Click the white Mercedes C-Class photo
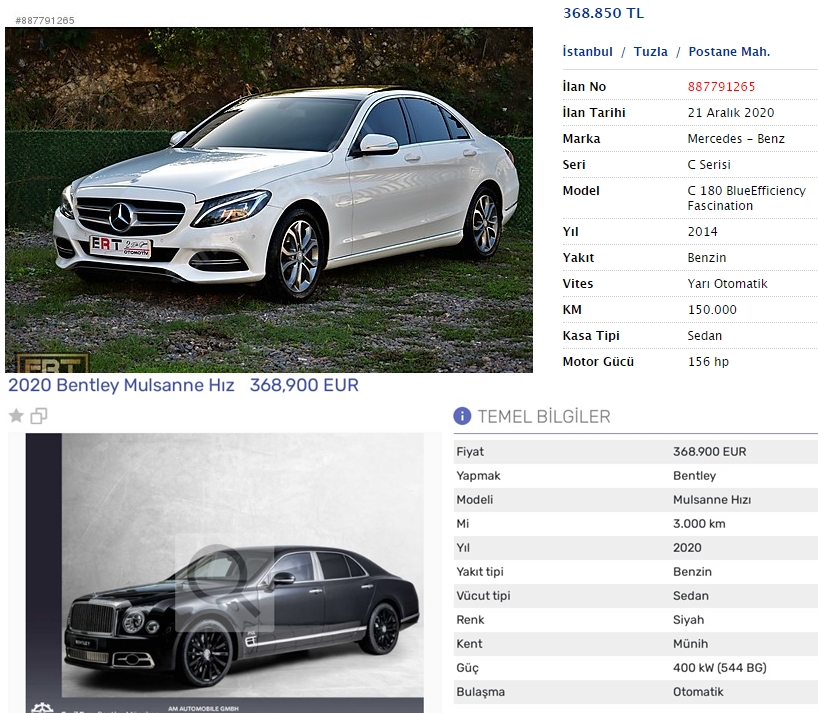 pos(269,200)
